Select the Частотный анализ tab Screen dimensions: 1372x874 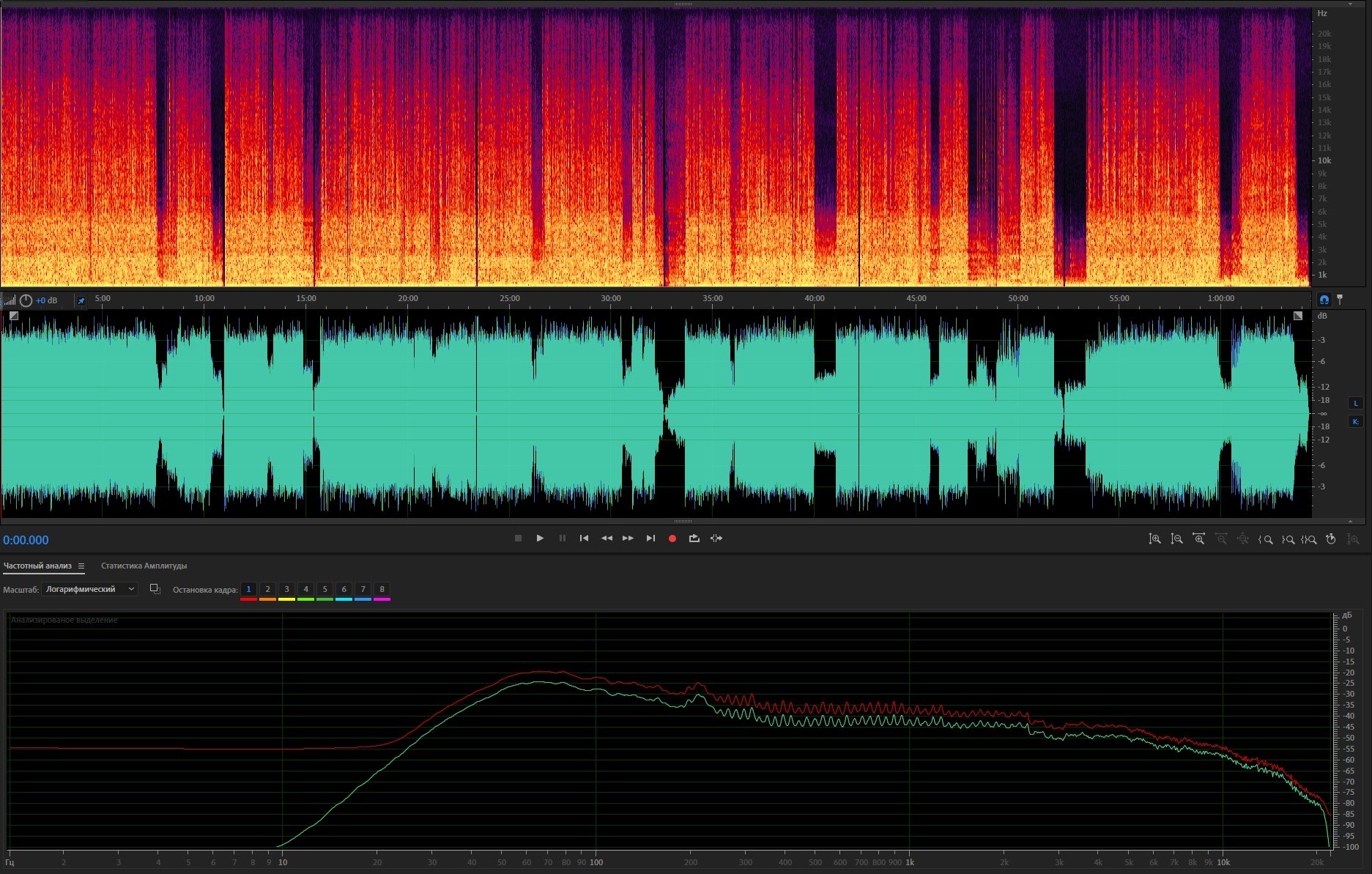coord(37,566)
